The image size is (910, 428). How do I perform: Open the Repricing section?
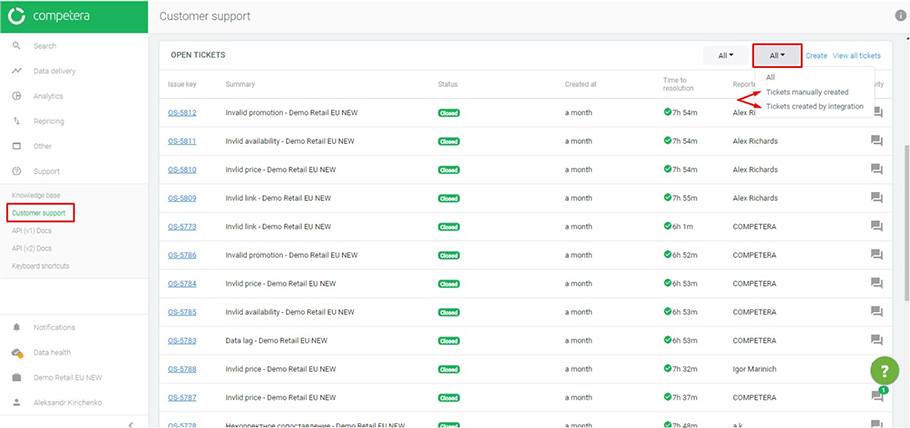[49, 121]
